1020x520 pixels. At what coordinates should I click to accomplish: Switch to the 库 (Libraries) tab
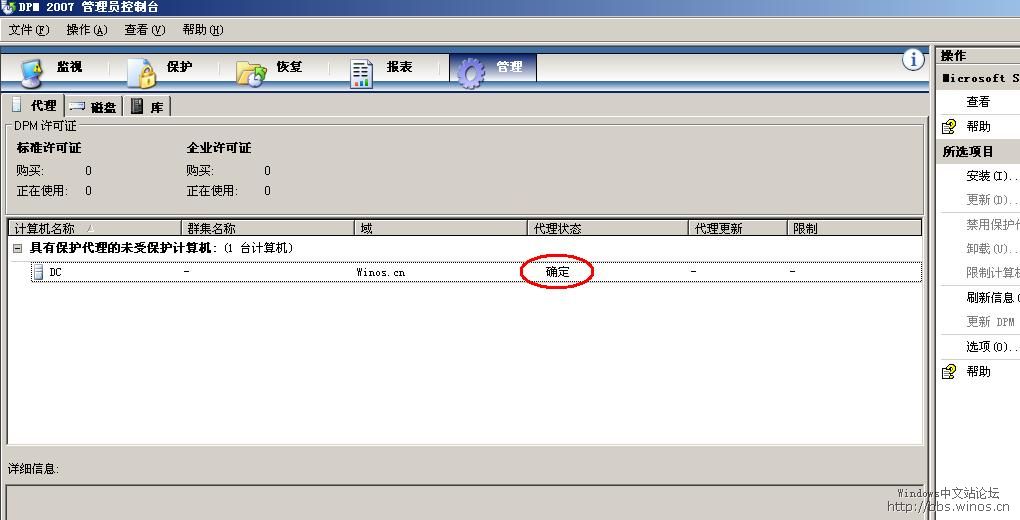(x=147, y=107)
